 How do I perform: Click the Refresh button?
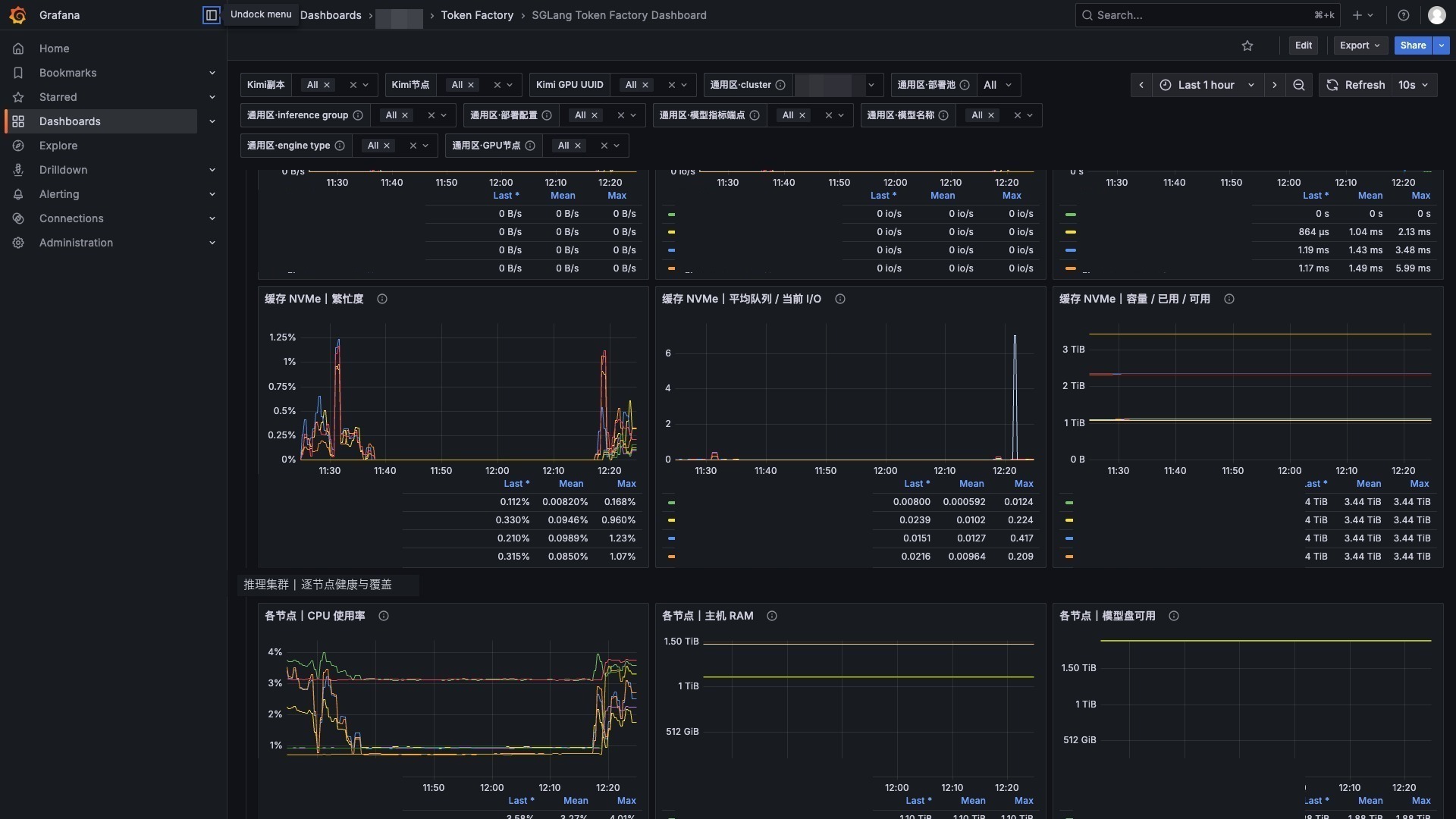pyautogui.click(x=1356, y=85)
